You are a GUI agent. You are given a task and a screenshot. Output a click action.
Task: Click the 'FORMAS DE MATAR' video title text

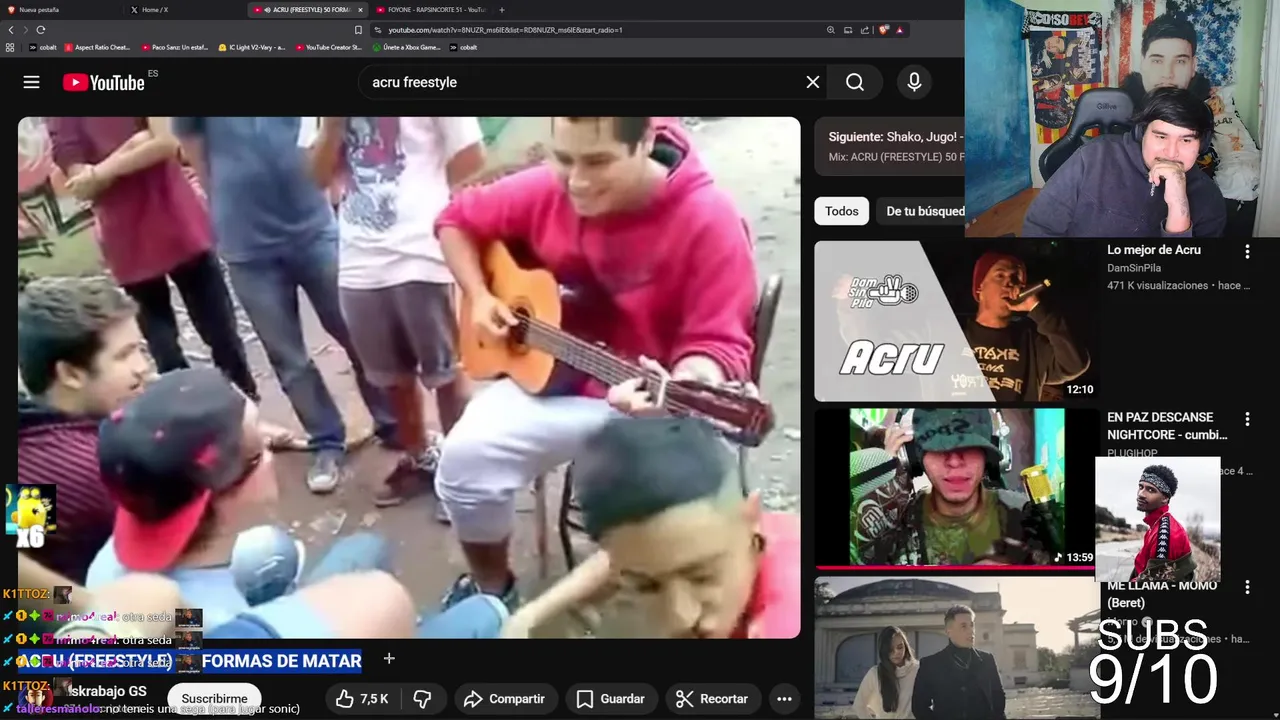point(281,661)
